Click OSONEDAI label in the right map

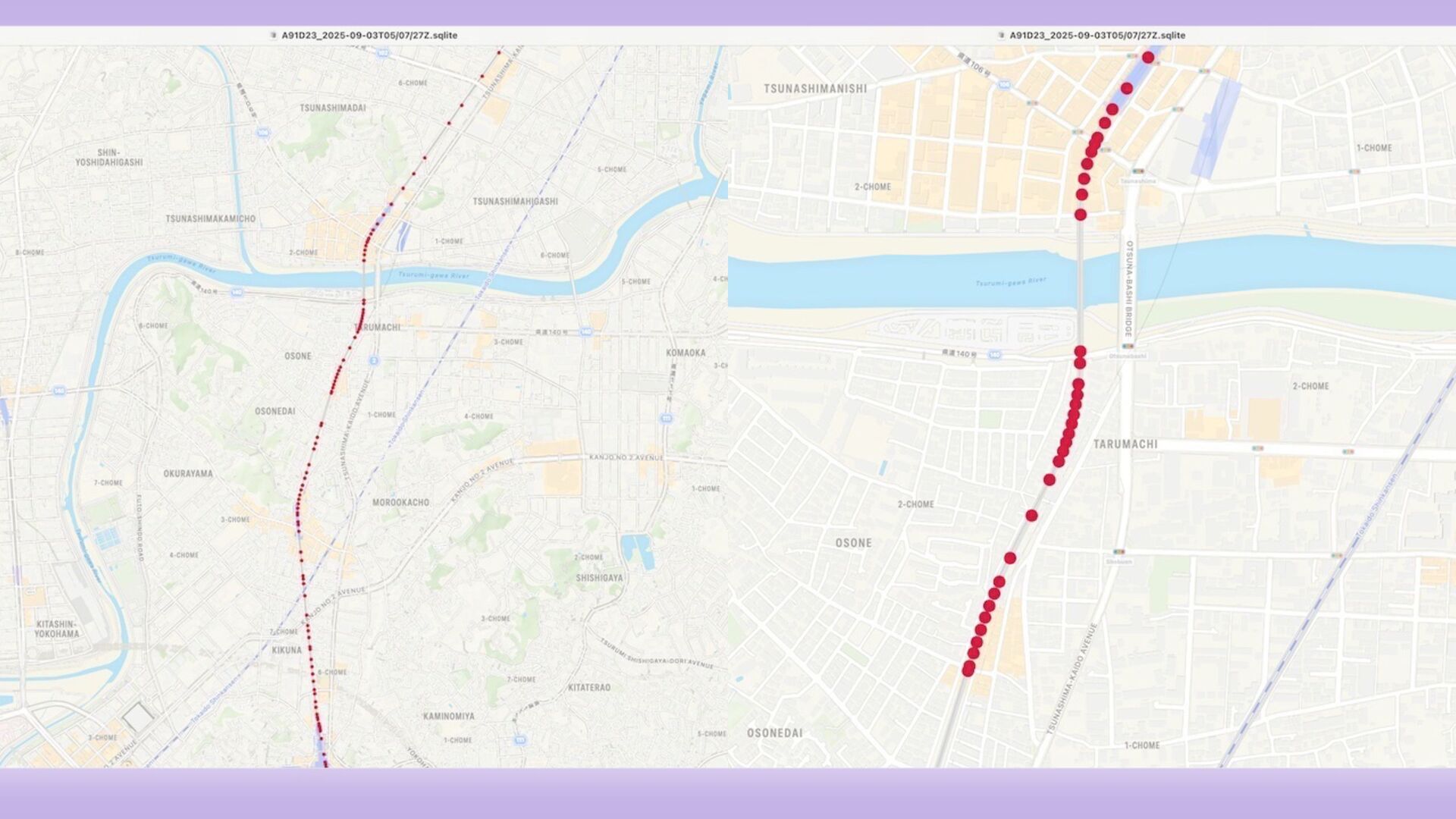click(775, 733)
